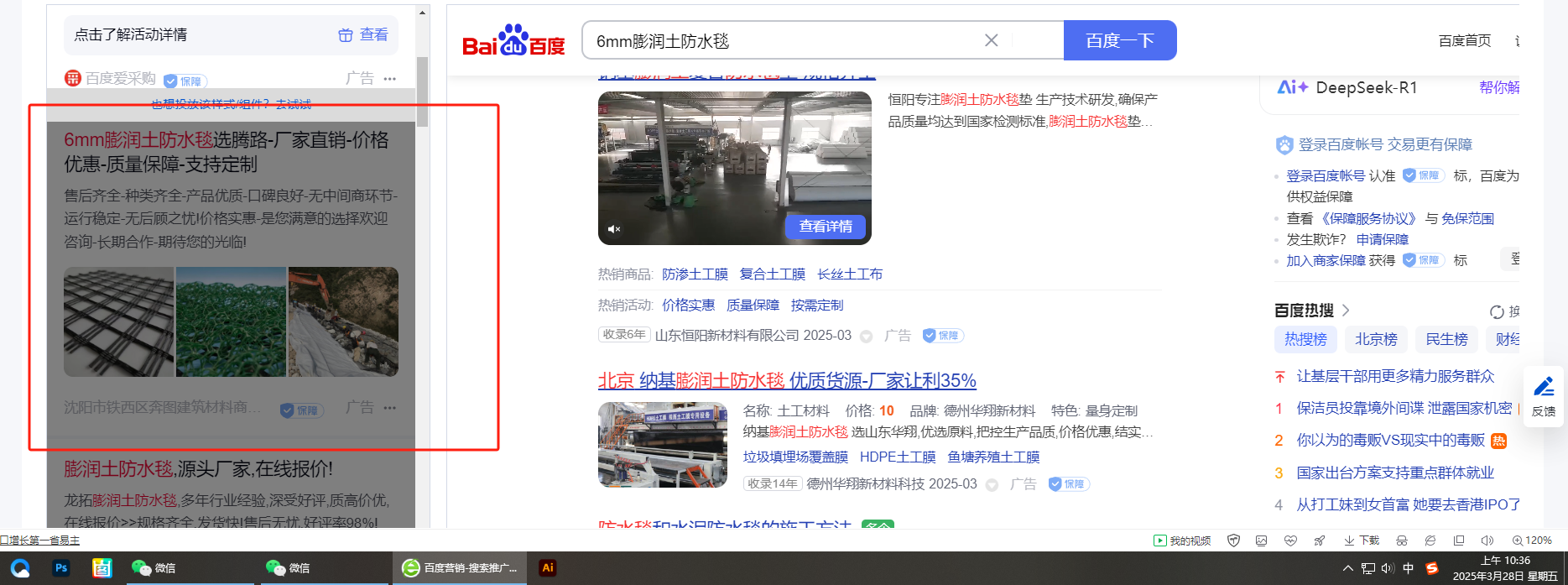
Task: Open the Sogou input method tray icon
Action: [1431, 568]
